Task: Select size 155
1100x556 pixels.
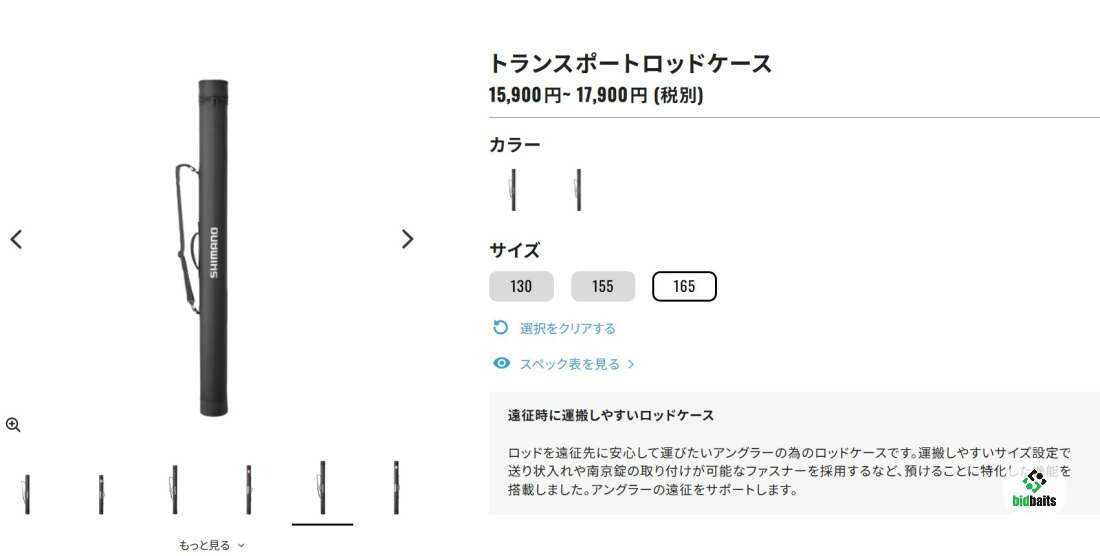Action: point(603,286)
